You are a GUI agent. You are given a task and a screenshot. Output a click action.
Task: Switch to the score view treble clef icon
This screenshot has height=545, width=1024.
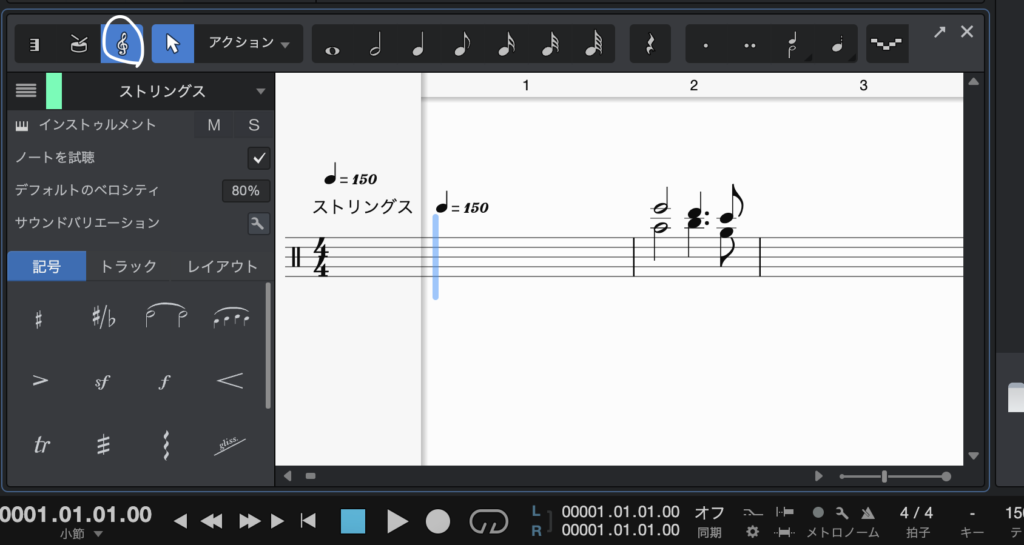122,44
